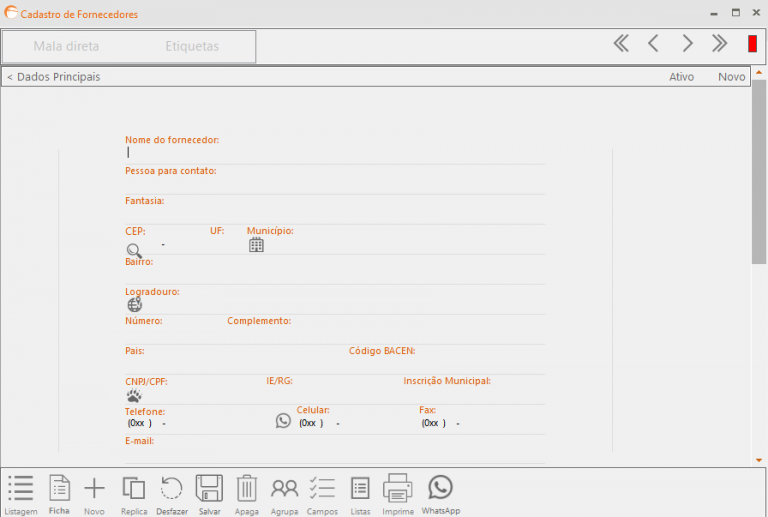Viewport: 768px width, 517px height.
Task: Click the Replica duplicate icon
Action: (x=133, y=489)
